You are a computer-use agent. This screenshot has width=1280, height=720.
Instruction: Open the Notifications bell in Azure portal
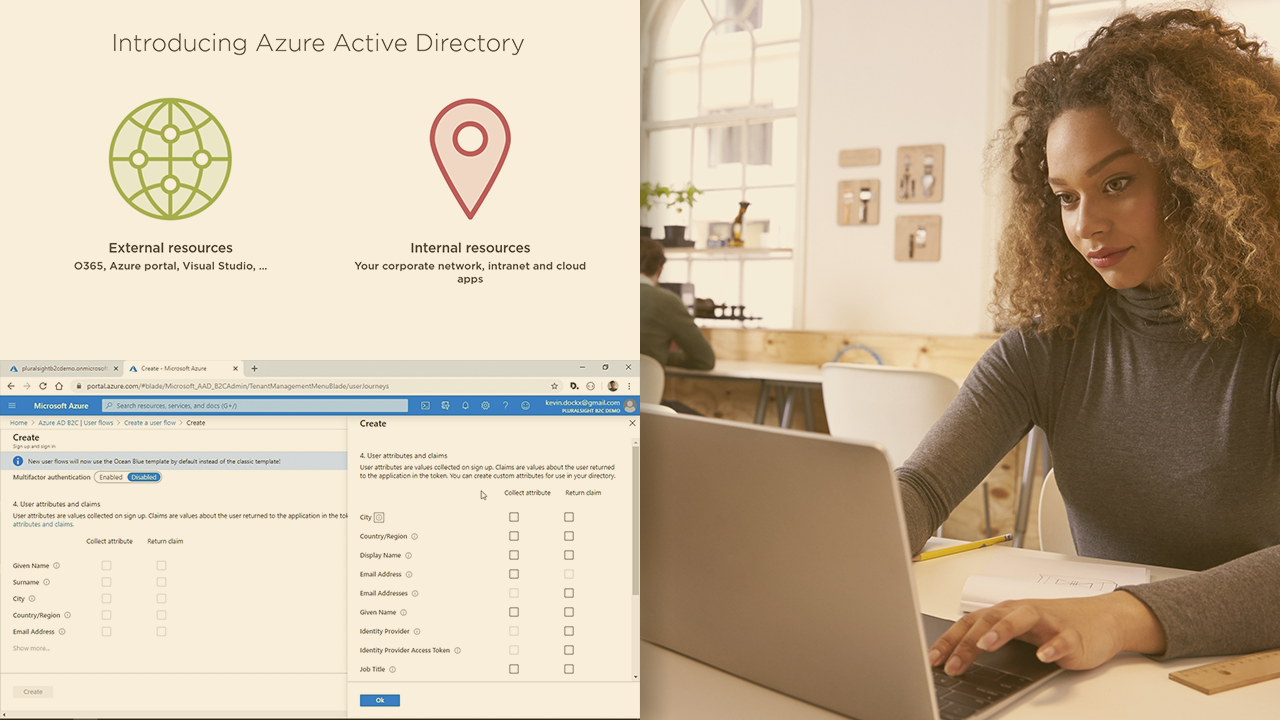coord(464,405)
